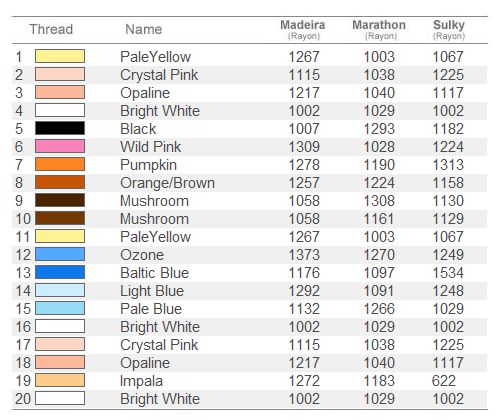
Task: Select Marathon code 1293 for Black
Action: pyautogui.click(x=379, y=129)
